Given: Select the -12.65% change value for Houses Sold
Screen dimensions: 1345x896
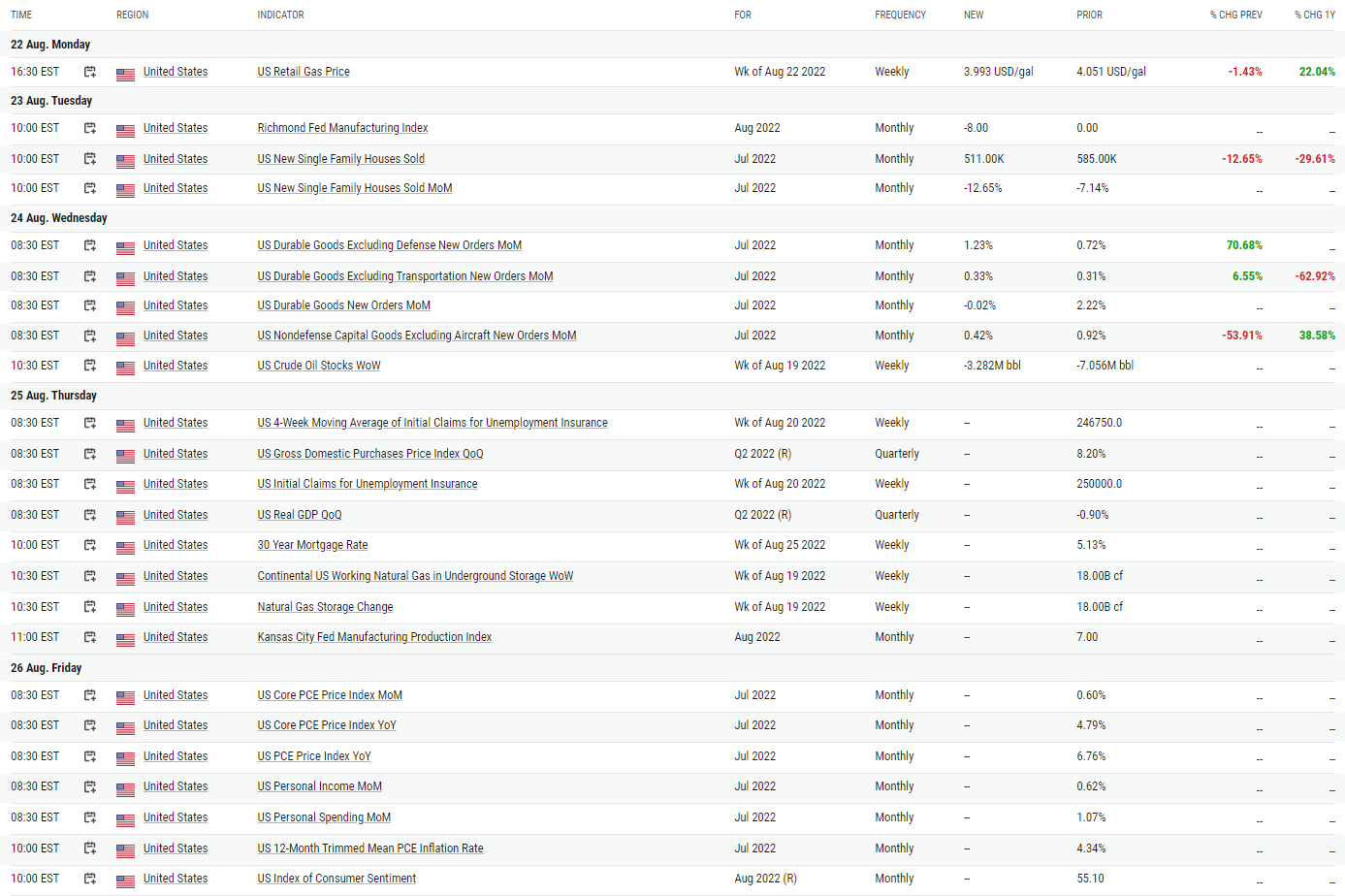Looking at the screenshot, I should 1242,159.
